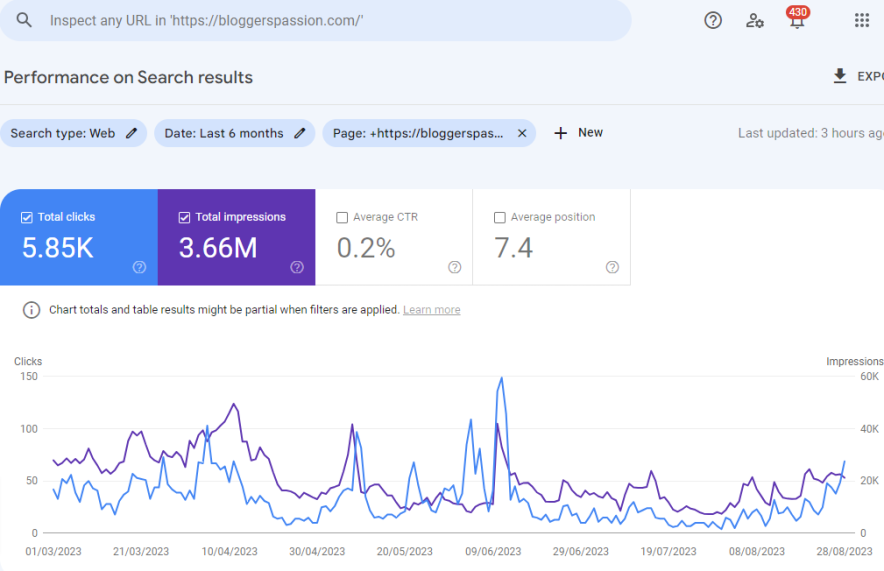Open the help question mark icon
Image resolution: width=884 pixels, height=571 pixels.
pos(713,20)
